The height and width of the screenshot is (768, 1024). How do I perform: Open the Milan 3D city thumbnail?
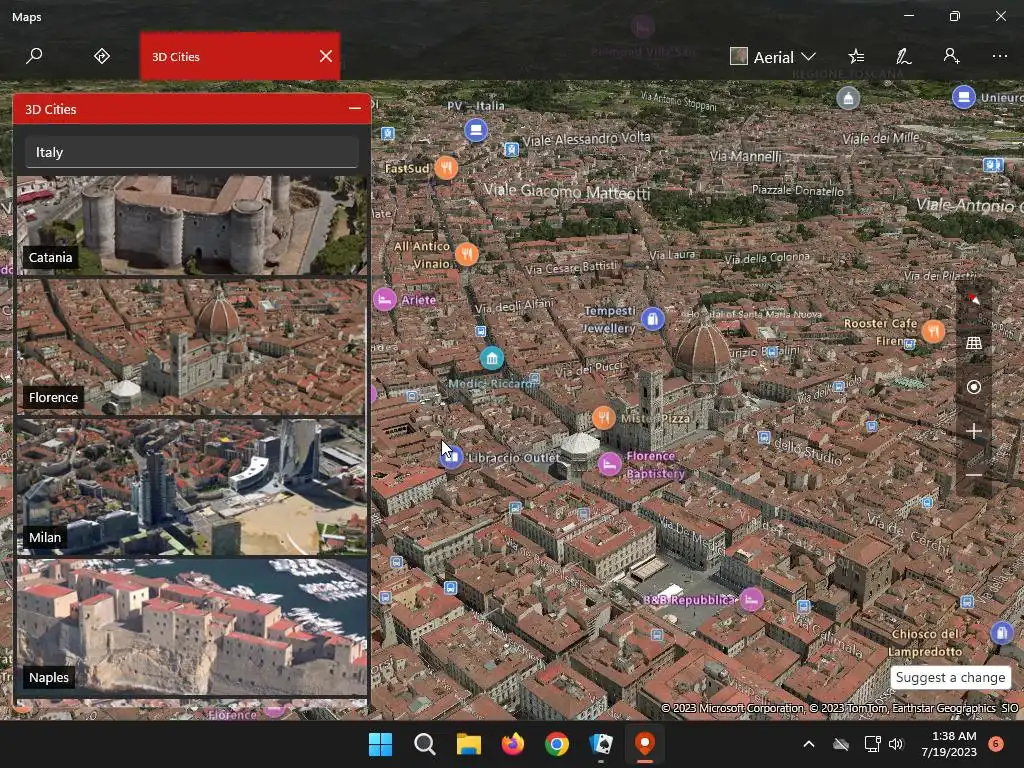191,487
